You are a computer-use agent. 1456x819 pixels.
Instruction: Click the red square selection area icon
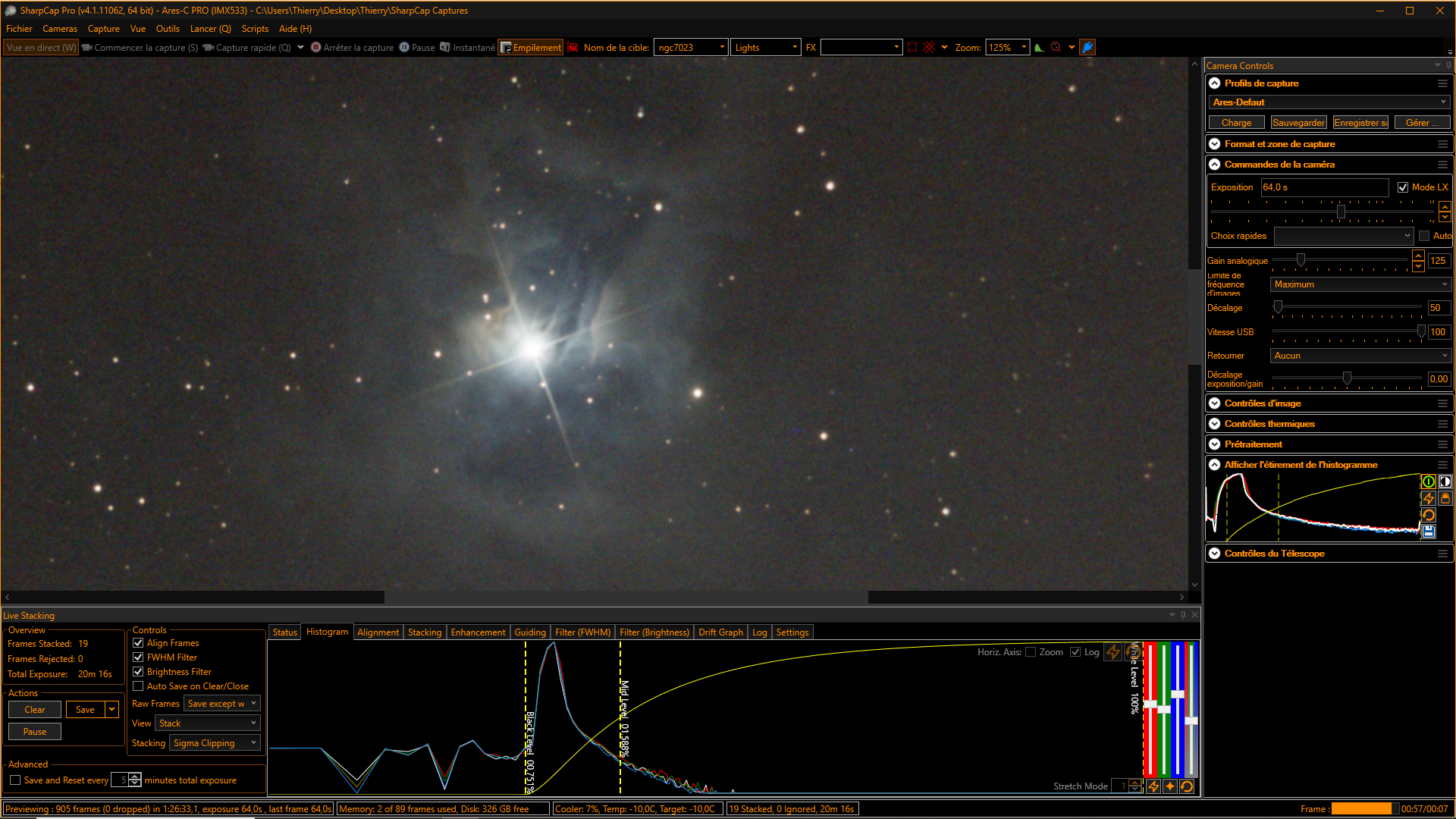point(912,47)
